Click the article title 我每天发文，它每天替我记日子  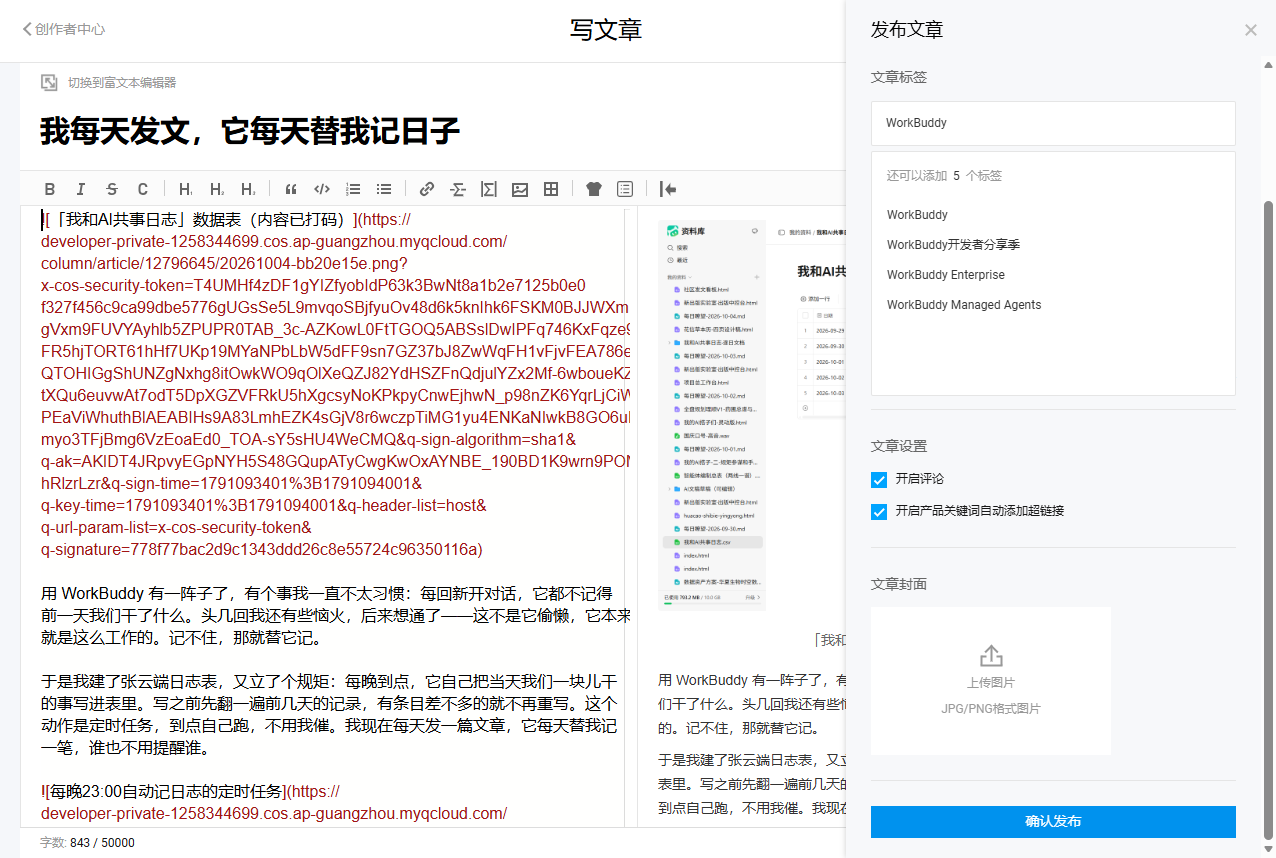(x=250, y=131)
